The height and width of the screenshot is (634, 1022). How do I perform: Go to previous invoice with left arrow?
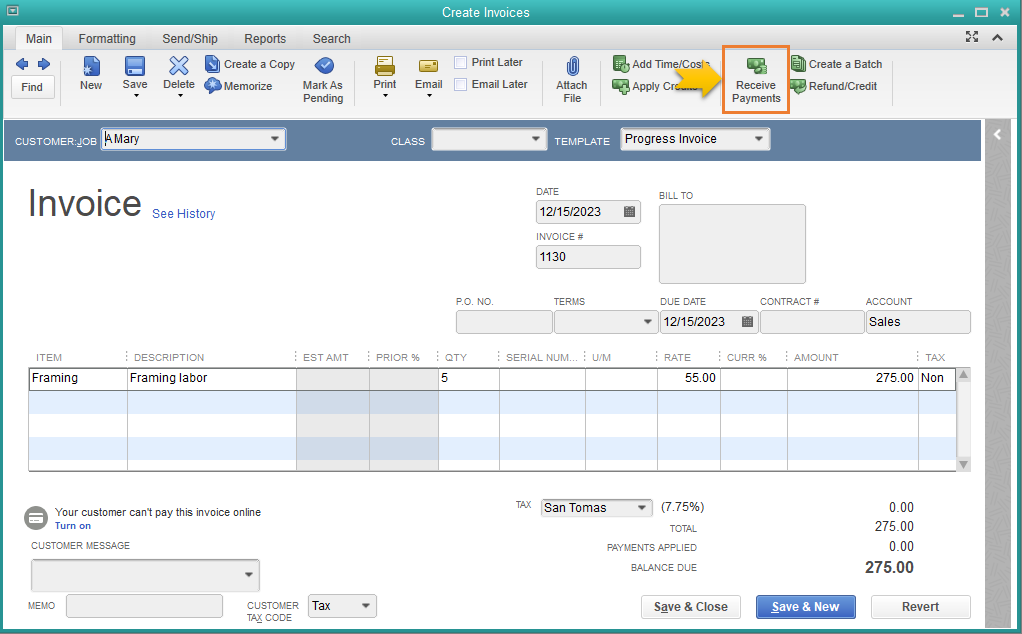coord(23,64)
